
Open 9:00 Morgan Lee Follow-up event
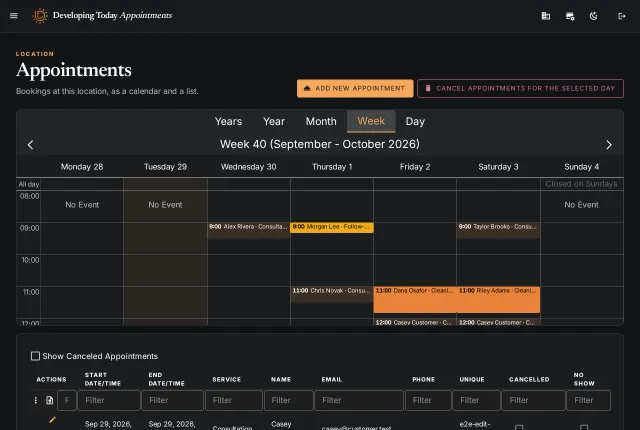[332, 227]
